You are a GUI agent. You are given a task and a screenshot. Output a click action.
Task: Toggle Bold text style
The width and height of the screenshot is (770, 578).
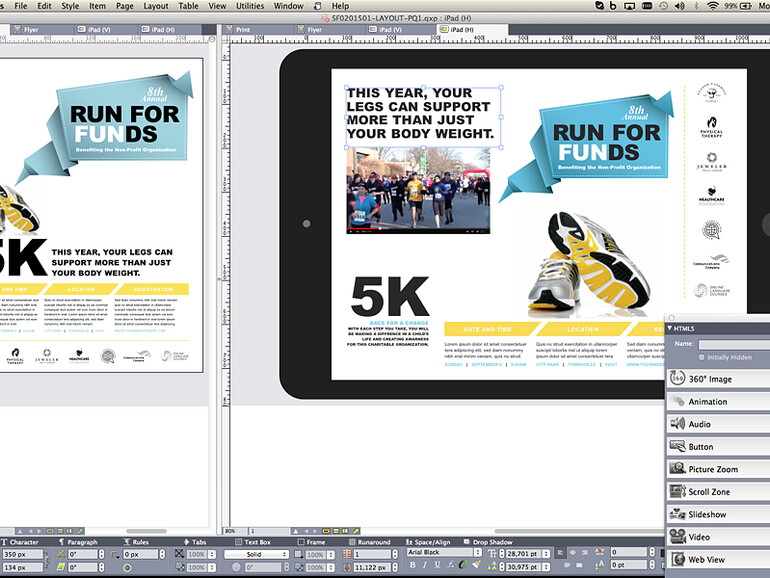(x=412, y=565)
